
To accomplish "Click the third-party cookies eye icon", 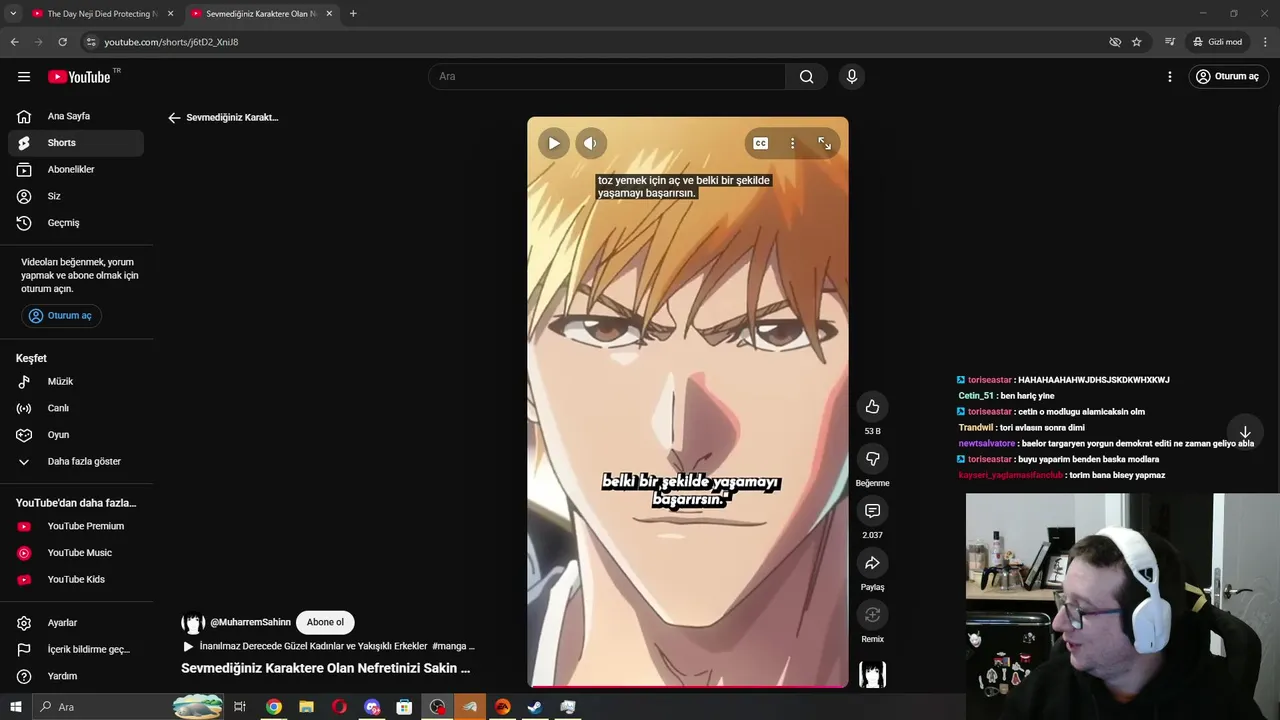I will tap(1115, 42).
